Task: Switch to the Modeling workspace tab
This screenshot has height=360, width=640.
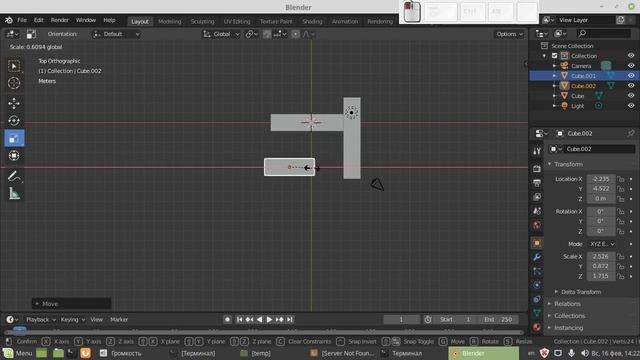Action: [169, 21]
